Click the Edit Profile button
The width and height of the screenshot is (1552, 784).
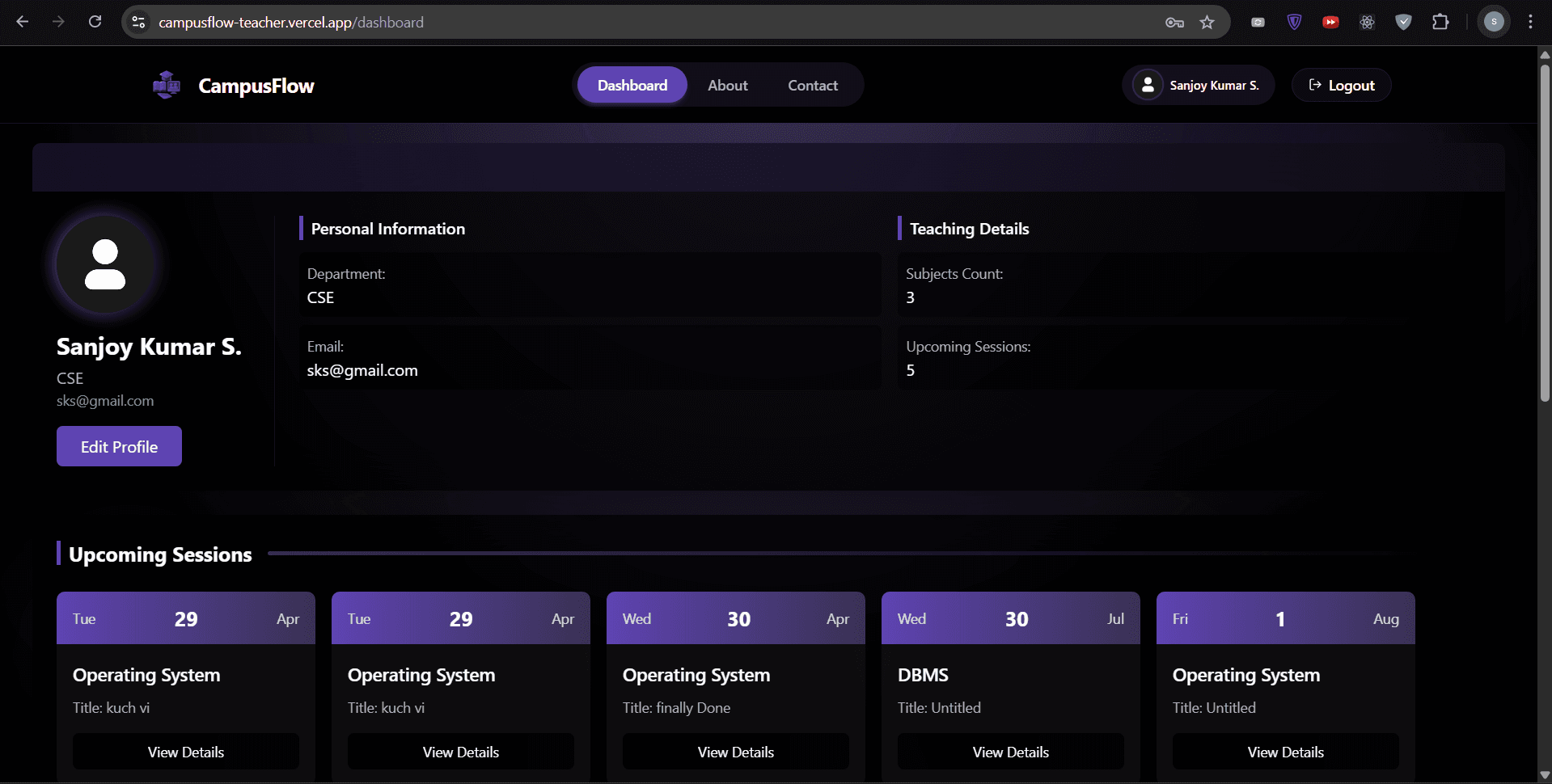pos(119,445)
